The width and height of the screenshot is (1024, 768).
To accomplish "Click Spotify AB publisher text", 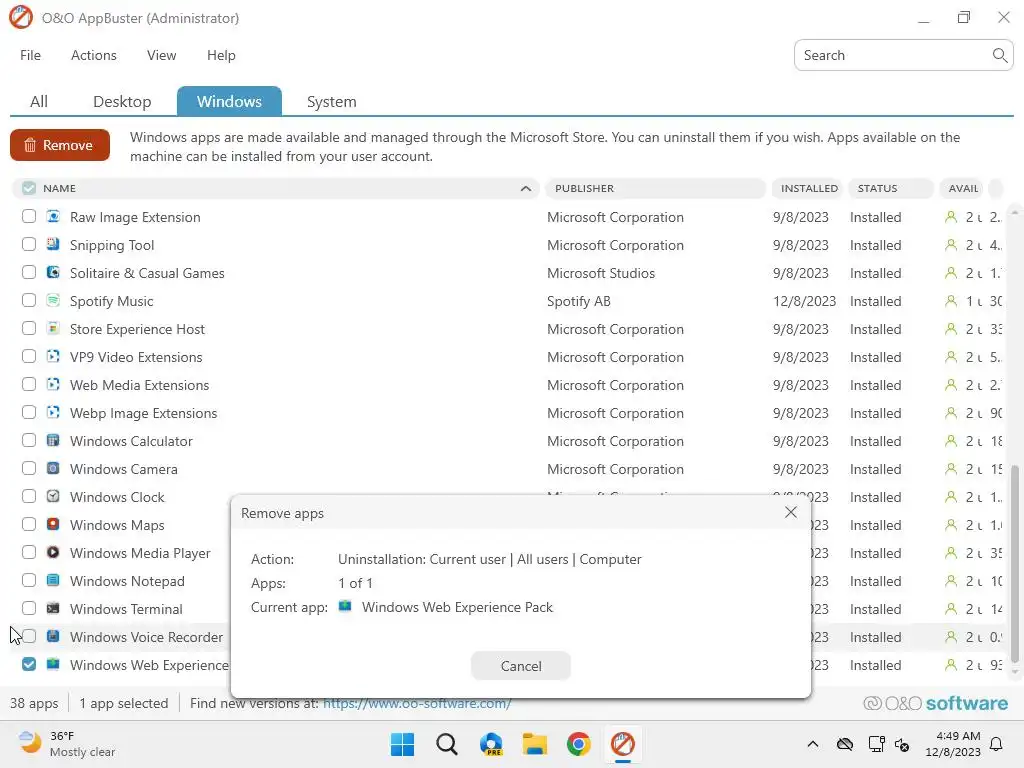I will pos(579,301).
